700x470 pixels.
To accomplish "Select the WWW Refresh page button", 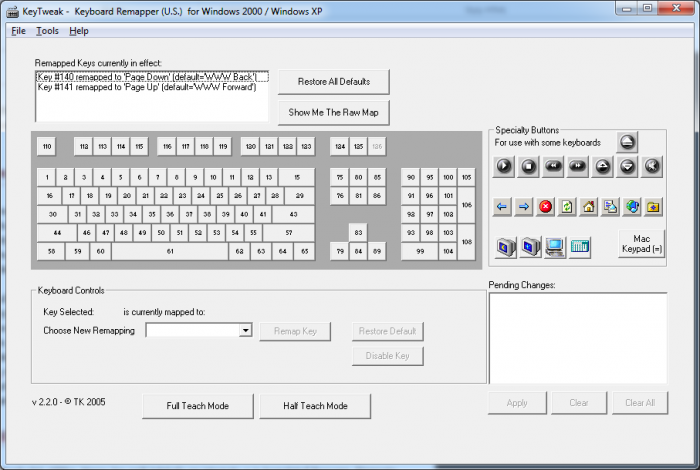I will point(567,207).
